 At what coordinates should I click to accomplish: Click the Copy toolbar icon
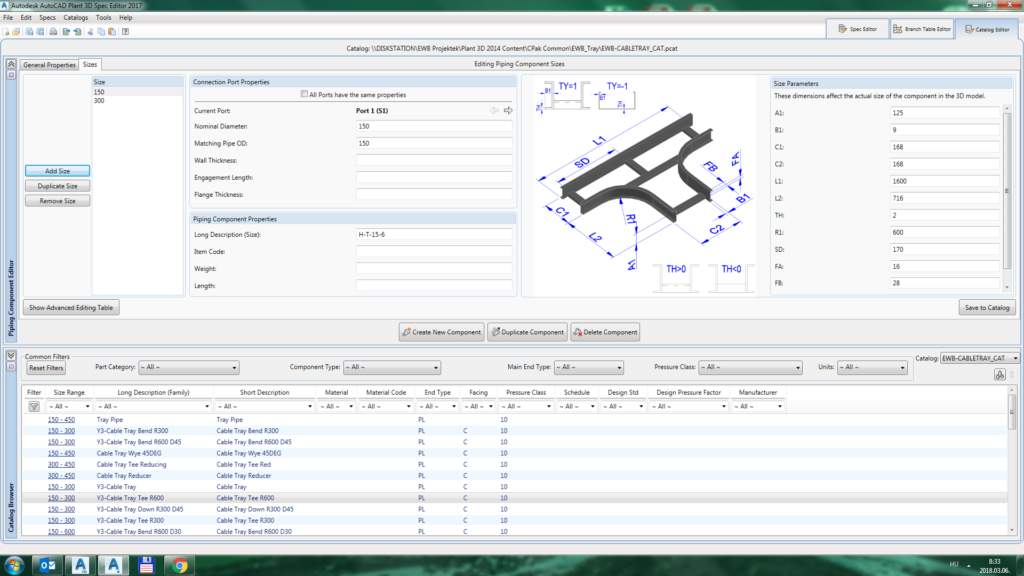pyautogui.click(x=101, y=31)
